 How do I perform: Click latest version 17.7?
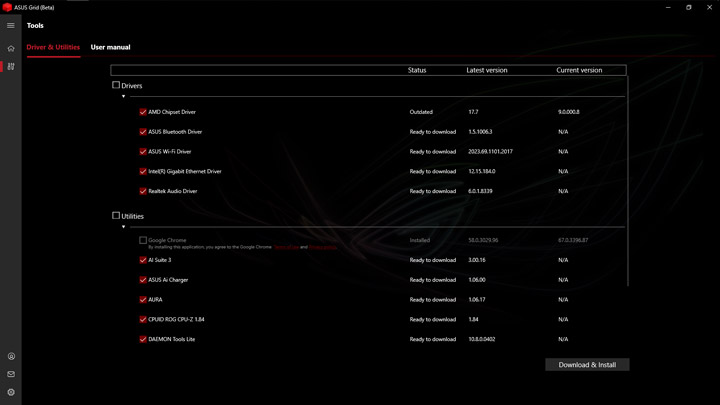(x=473, y=112)
